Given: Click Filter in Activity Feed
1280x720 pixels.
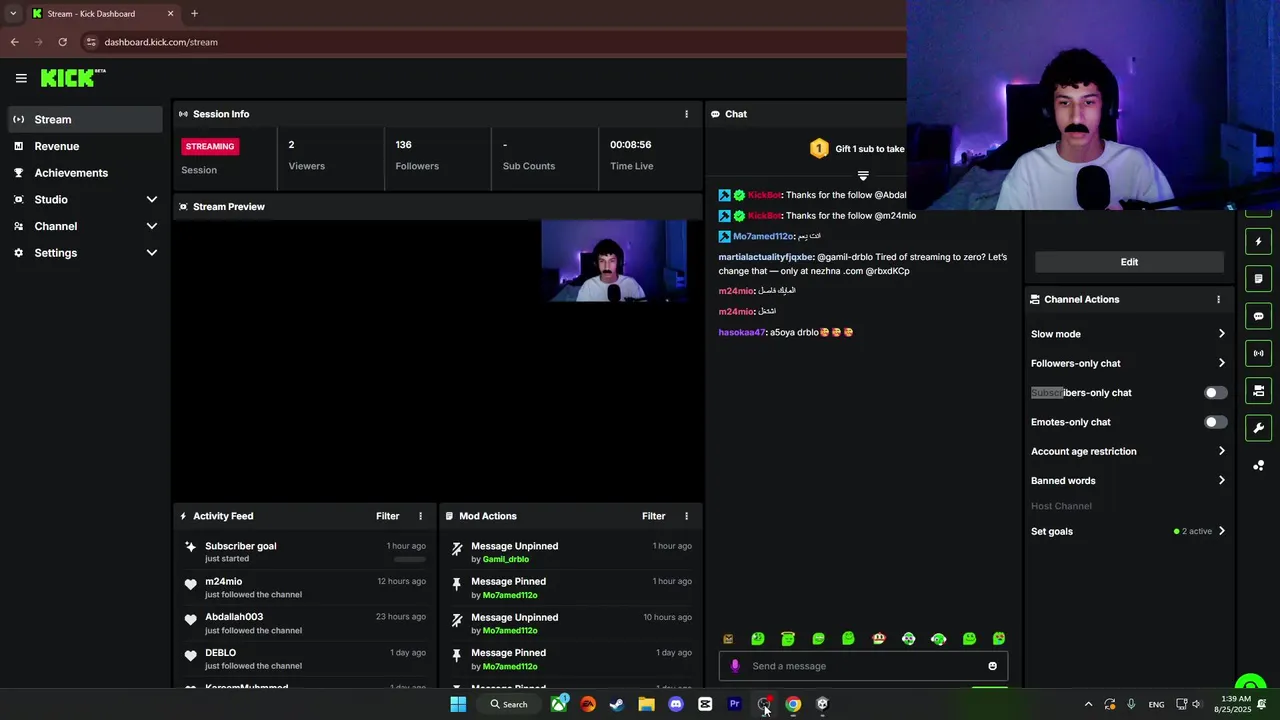Looking at the screenshot, I should pos(387,516).
